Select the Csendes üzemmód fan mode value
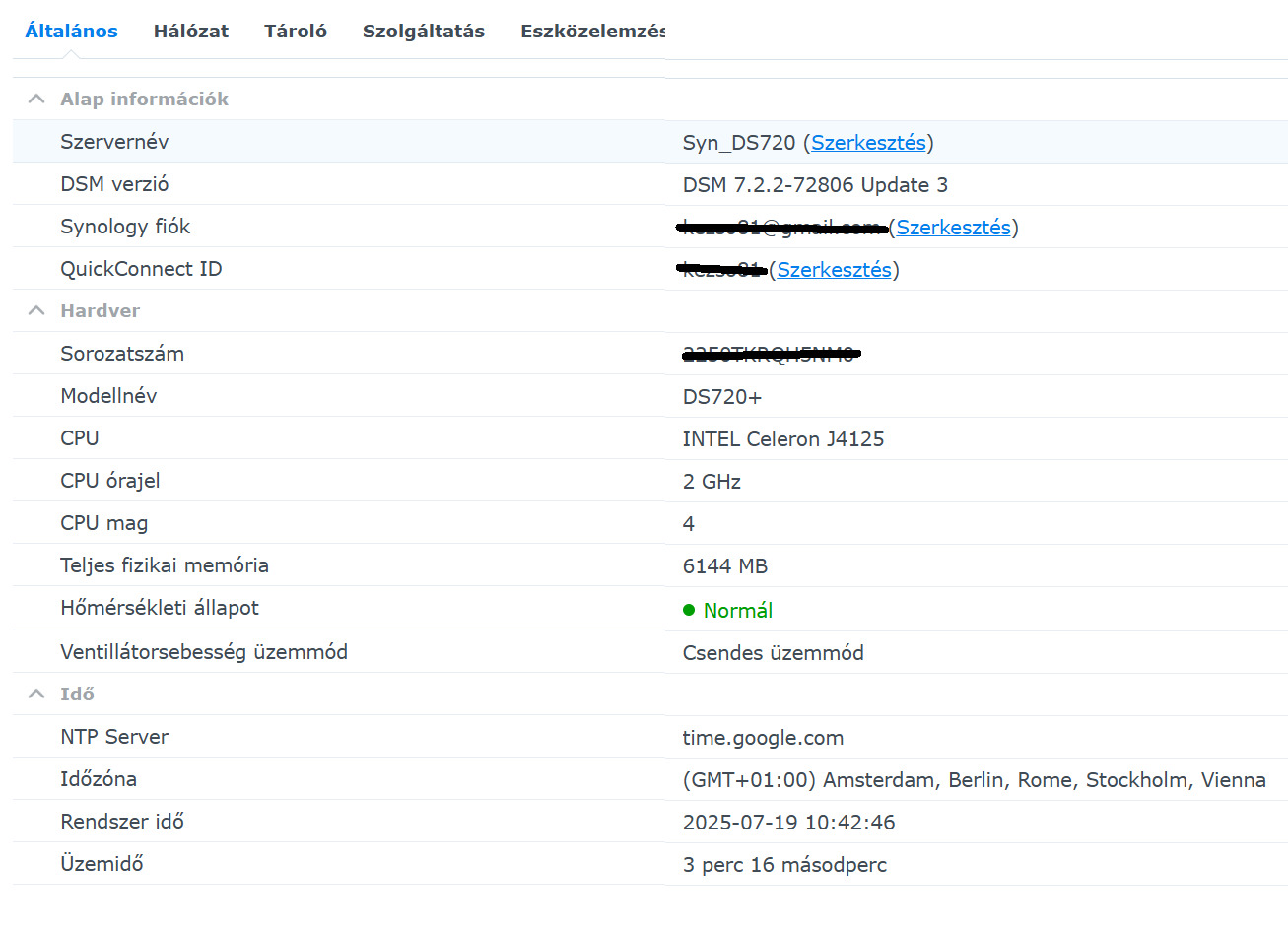Image resolution: width=1288 pixels, height=929 pixels. pyautogui.click(x=773, y=653)
